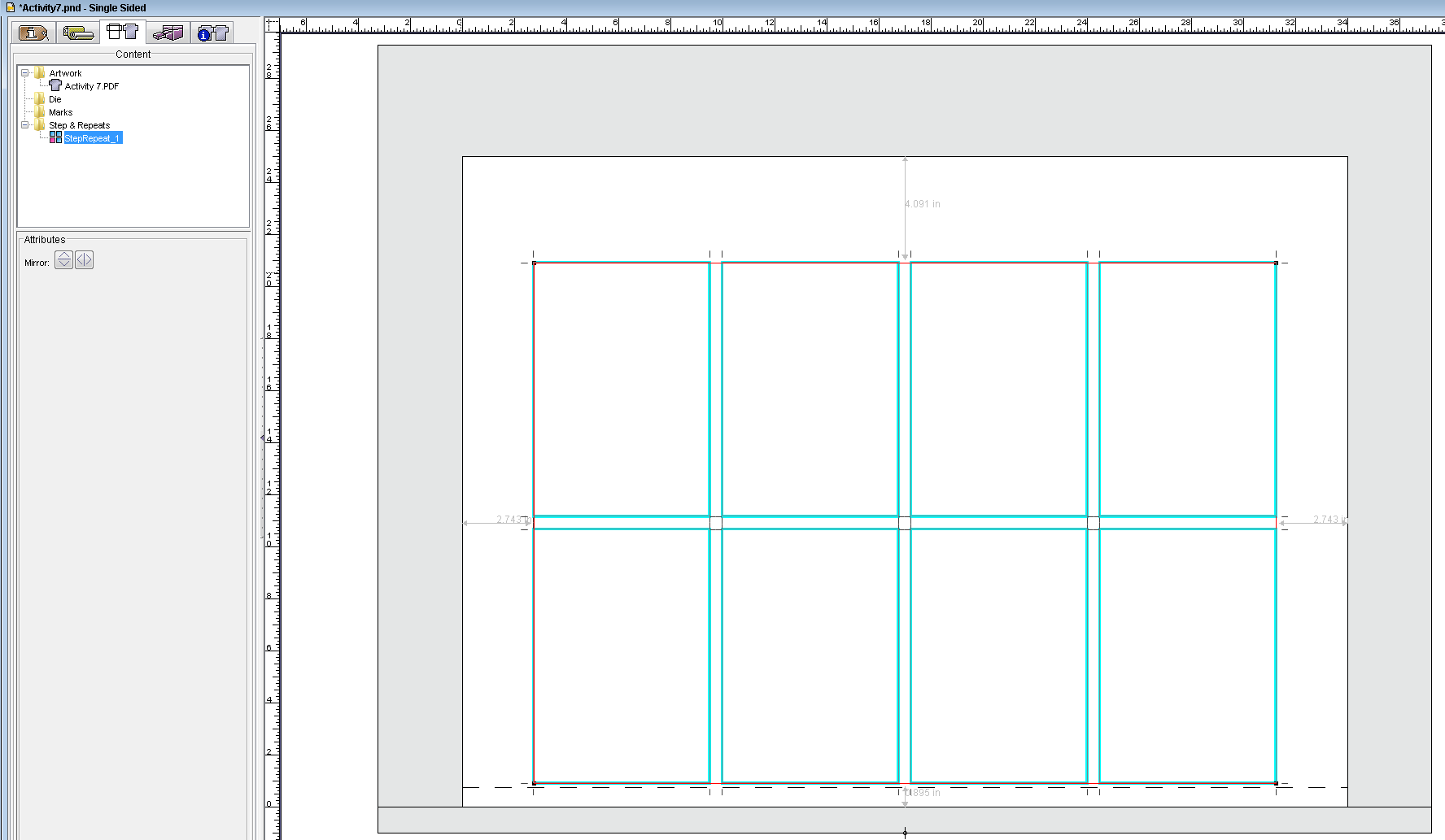Click the StepRepeat_1 grid icon
The height and width of the screenshot is (840, 1445).
tap(55, 137)
